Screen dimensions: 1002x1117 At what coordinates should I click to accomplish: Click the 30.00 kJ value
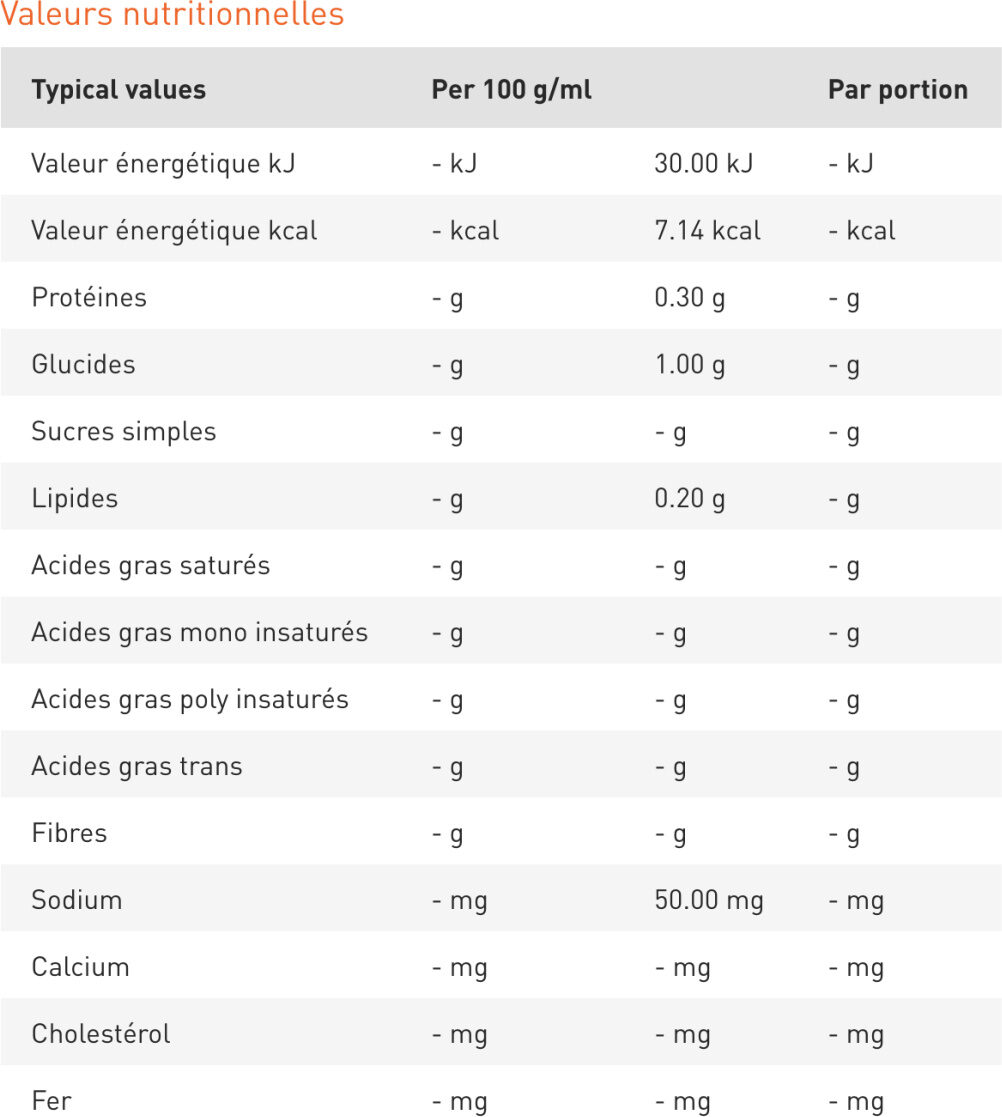click(703, 164)
